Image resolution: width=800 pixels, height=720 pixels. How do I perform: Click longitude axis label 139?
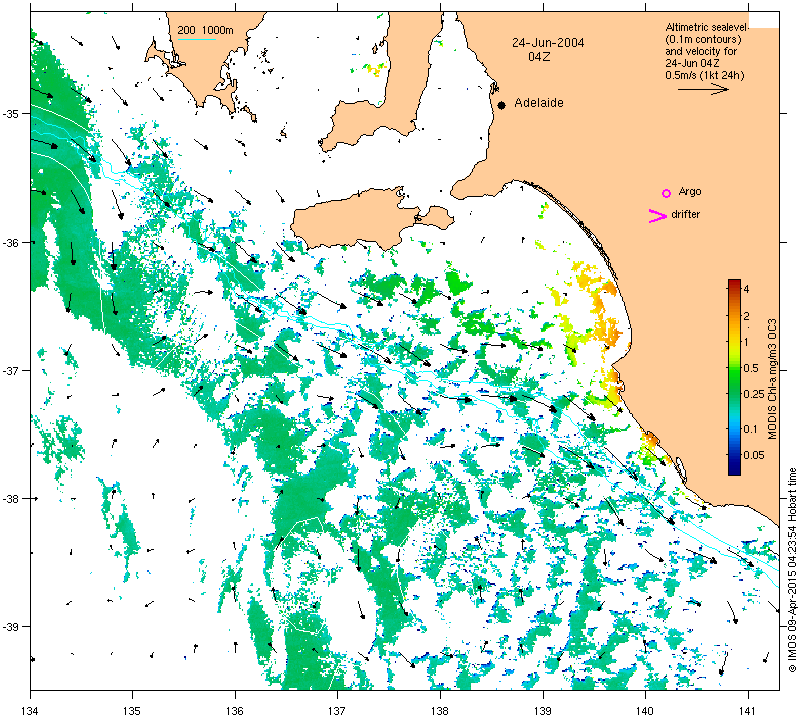[543, 710]
